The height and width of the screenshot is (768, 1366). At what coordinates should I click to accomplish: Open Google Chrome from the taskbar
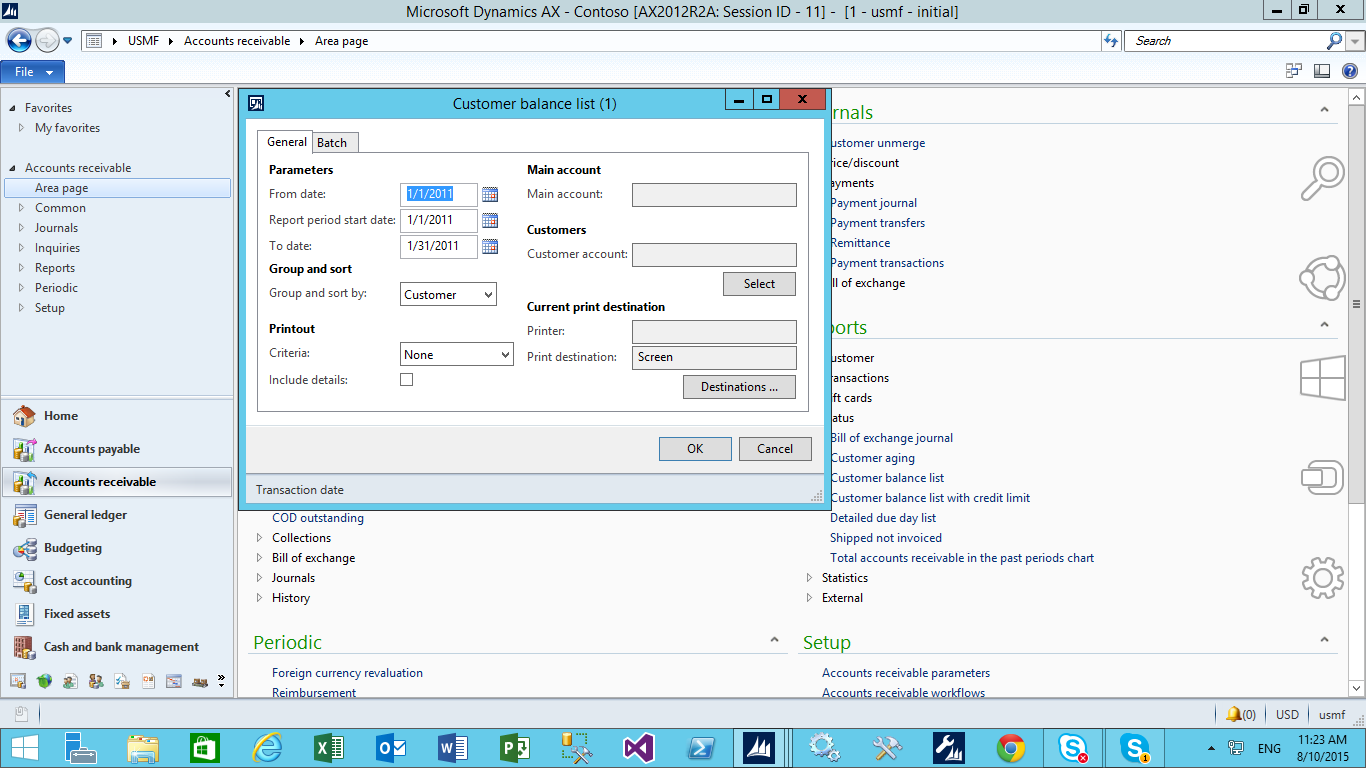point(1011,747)
